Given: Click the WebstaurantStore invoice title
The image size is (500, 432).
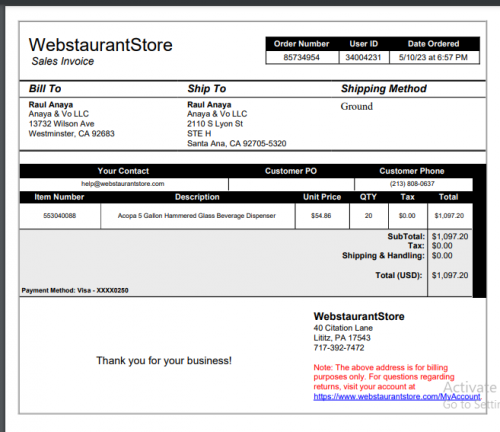Looking at the screenshot, I should (101, 45).
